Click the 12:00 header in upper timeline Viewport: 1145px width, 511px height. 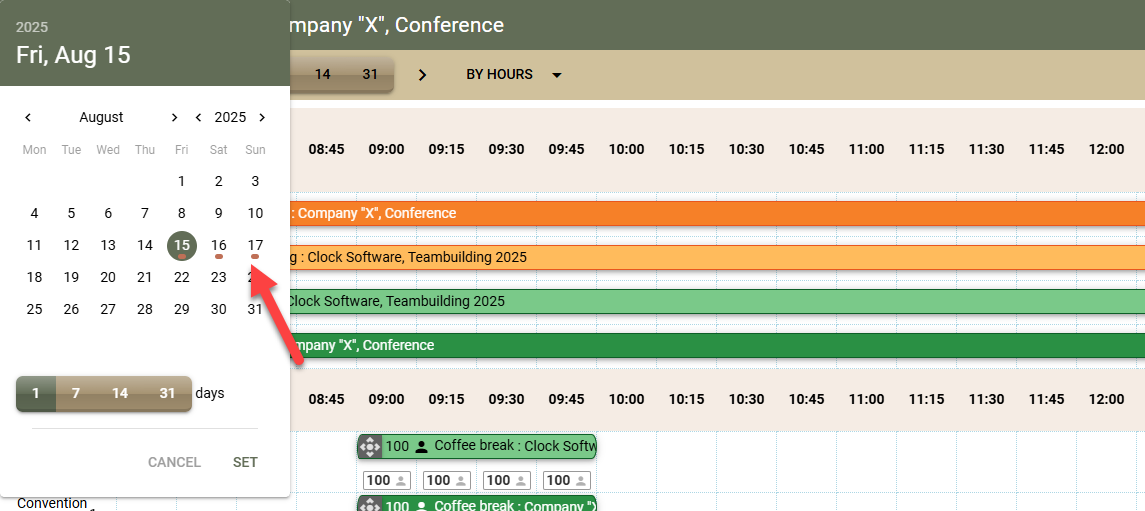click(x=1106, y=150)
